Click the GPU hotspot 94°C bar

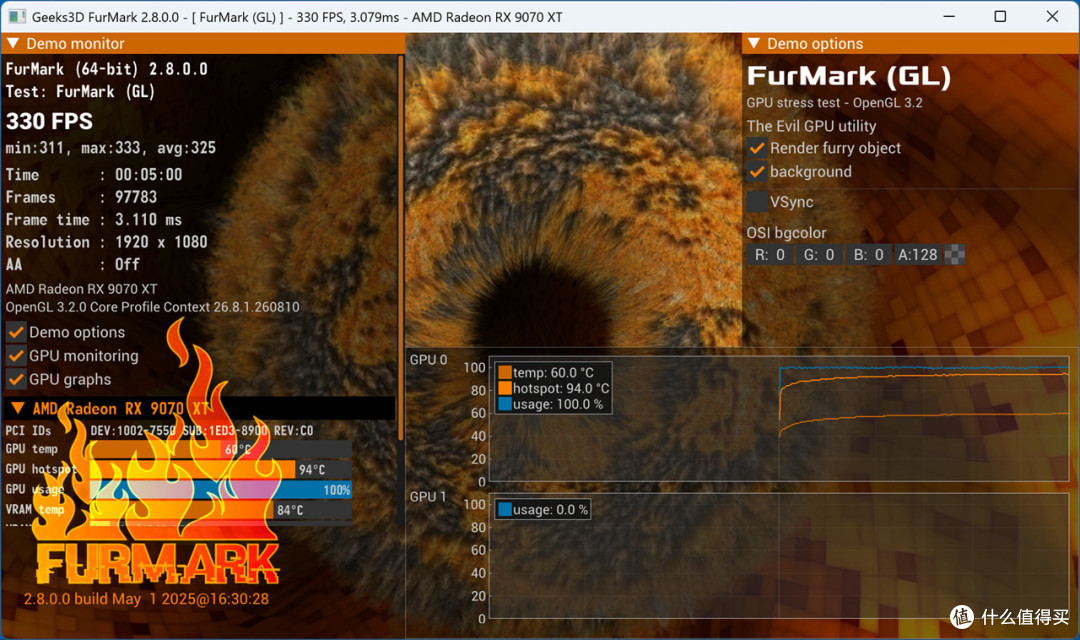[x=220, y=469]
